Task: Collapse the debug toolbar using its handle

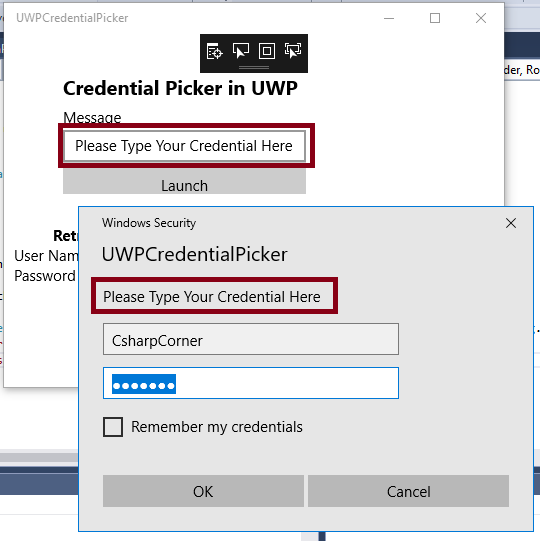Action: (254, 68)
